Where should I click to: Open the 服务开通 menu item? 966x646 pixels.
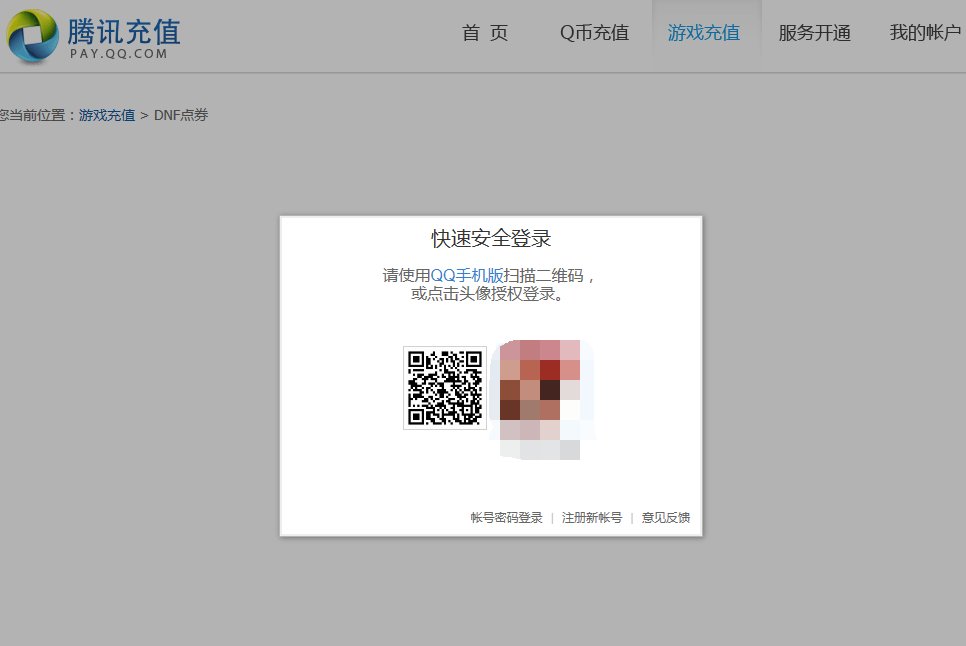point(814,32)
